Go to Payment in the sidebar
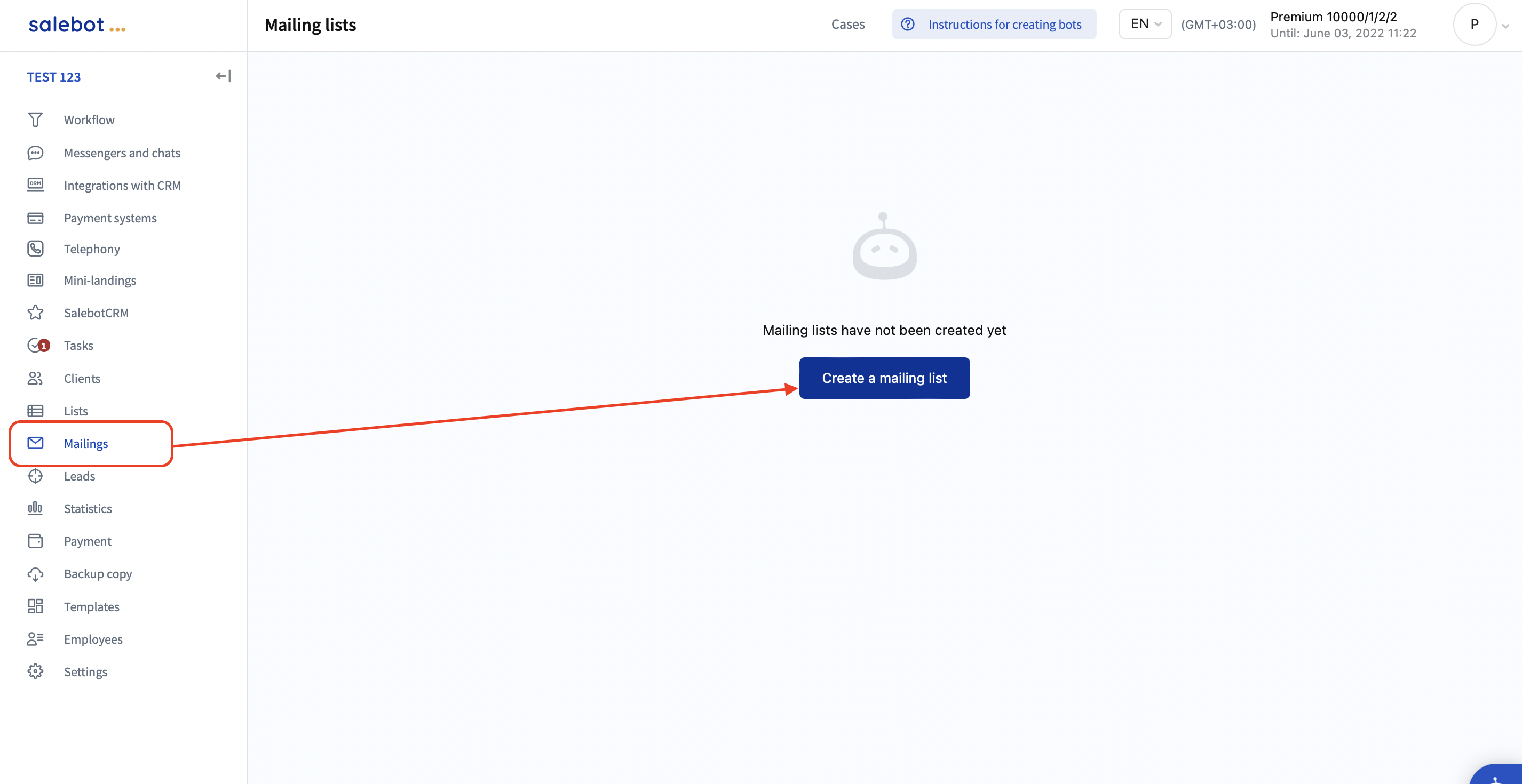Screen dimensions: 1522x784 88,541
